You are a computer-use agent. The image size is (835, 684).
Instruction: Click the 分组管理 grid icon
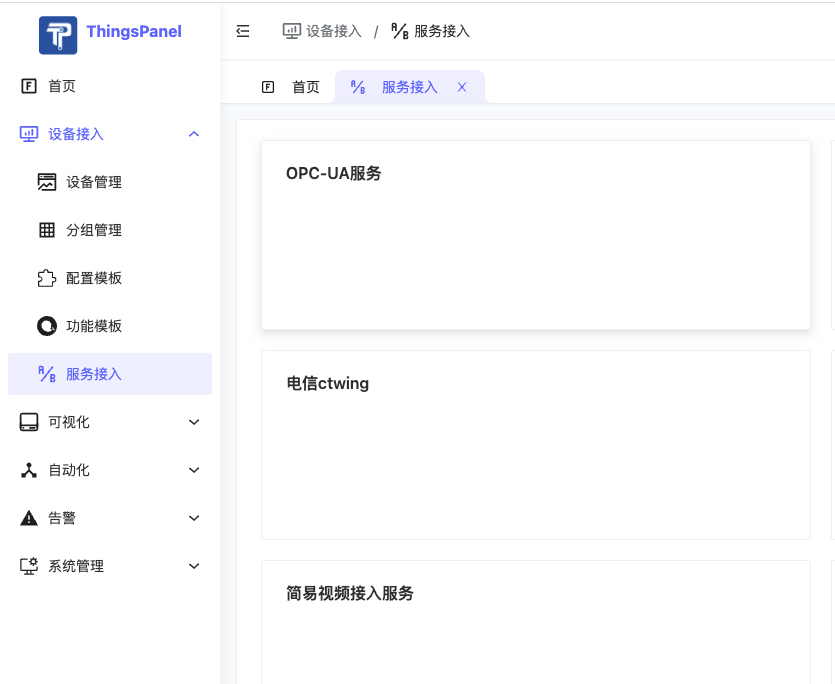tap(47, 230)
